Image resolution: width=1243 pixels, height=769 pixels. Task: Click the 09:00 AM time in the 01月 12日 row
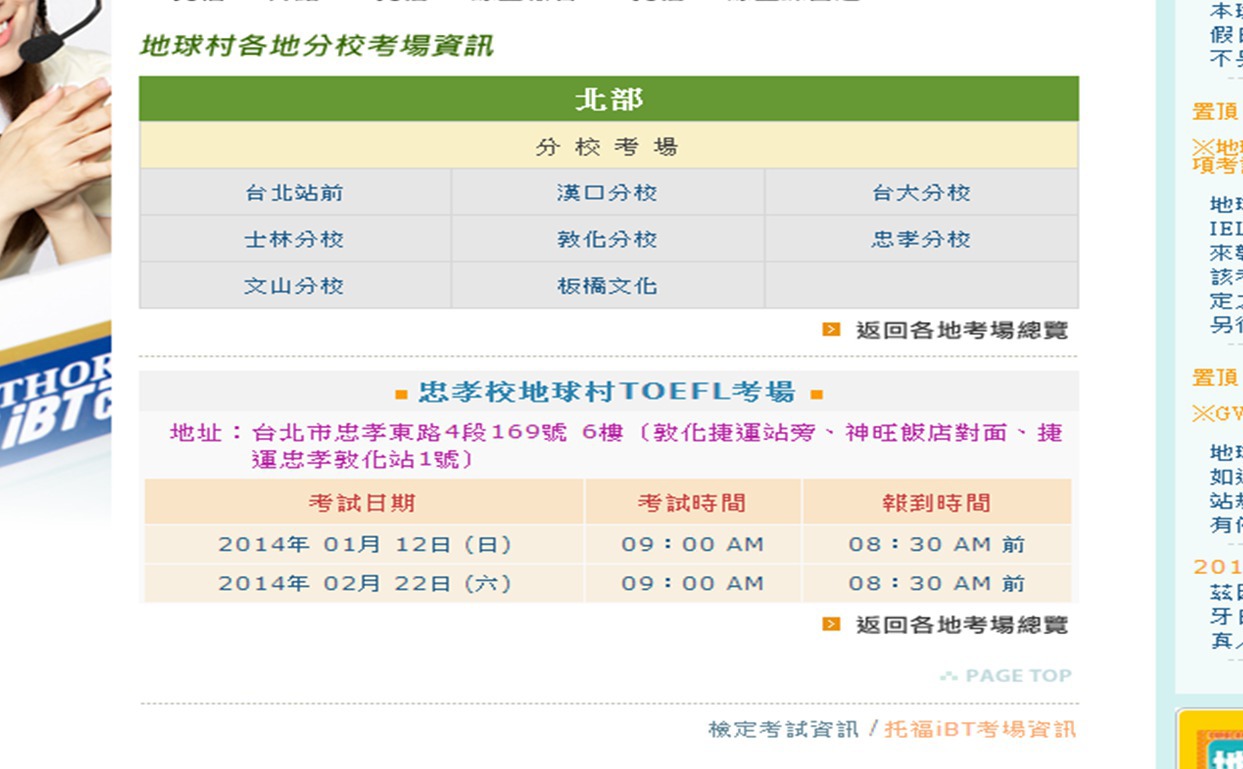point(692,545)
